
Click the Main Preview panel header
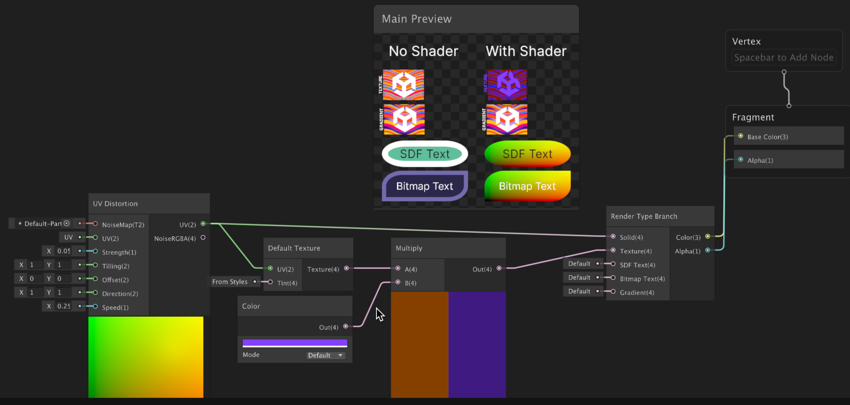point(476,19)
